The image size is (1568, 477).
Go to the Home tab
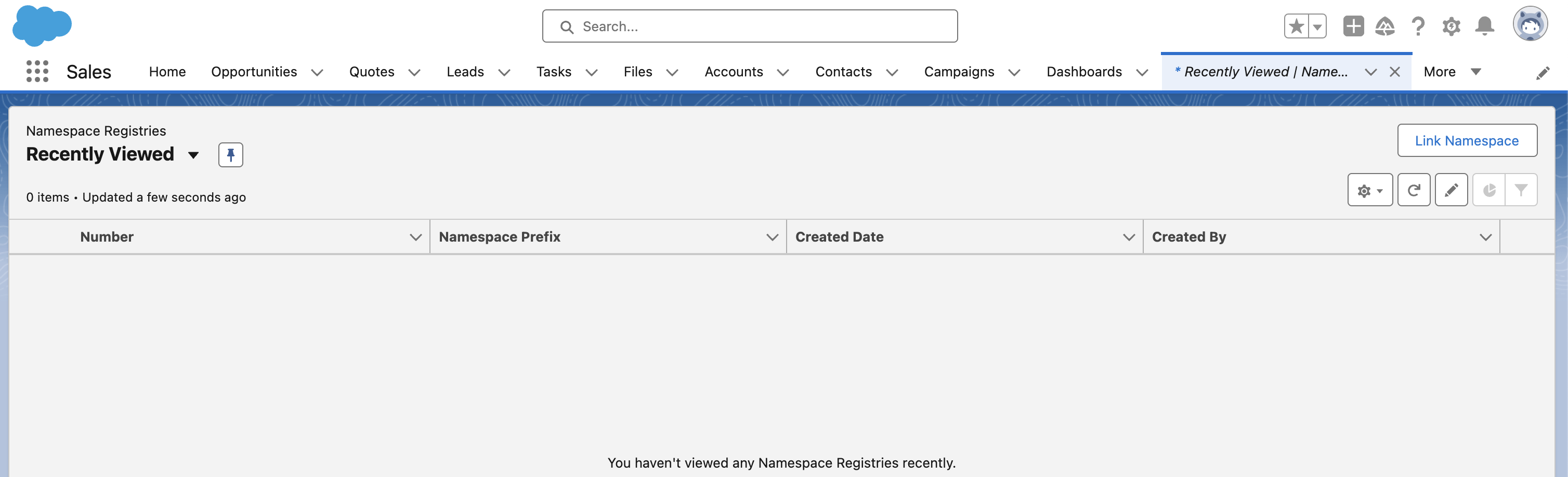[x=167, y=72]
